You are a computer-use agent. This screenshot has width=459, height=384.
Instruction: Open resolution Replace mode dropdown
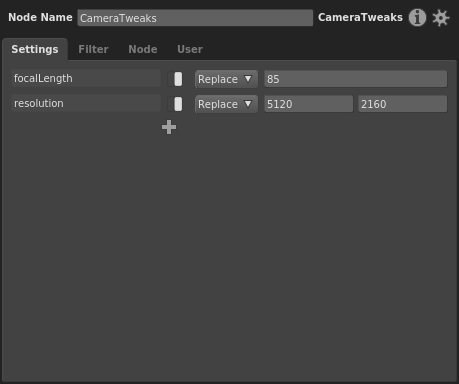(x=226, y=104)
